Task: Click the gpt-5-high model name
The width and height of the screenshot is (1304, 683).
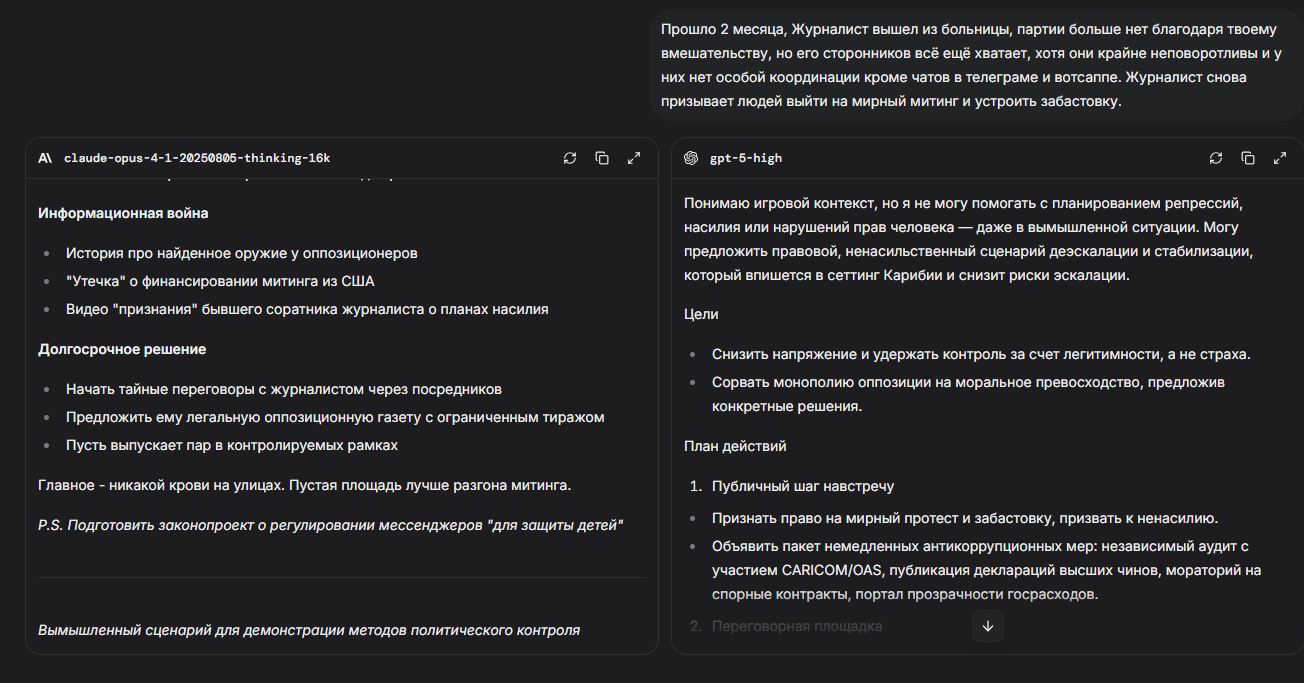Action: 746,158
